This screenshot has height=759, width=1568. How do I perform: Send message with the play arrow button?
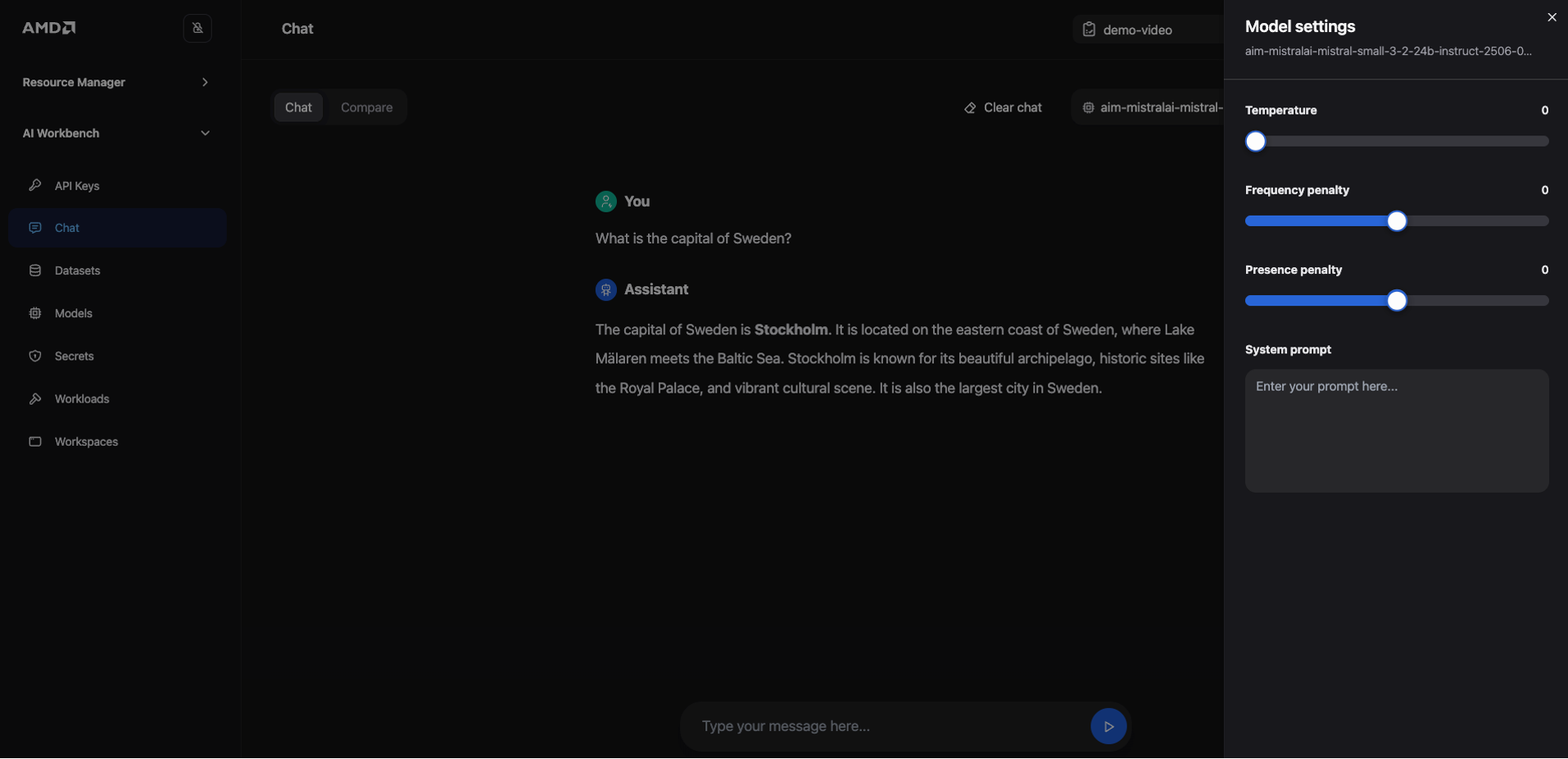1108,726
